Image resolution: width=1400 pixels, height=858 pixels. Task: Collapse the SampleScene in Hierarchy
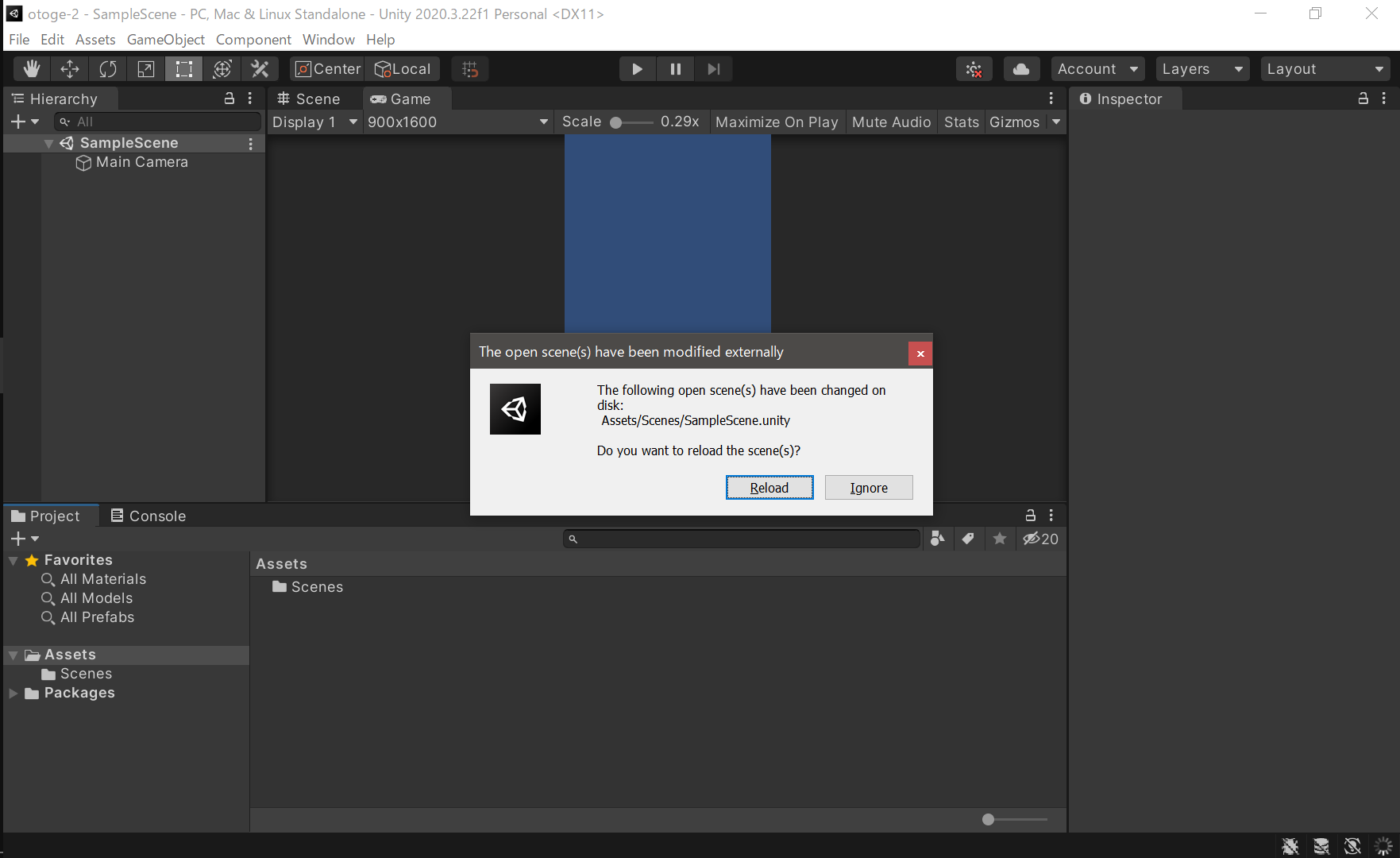[x=48, y=143]
